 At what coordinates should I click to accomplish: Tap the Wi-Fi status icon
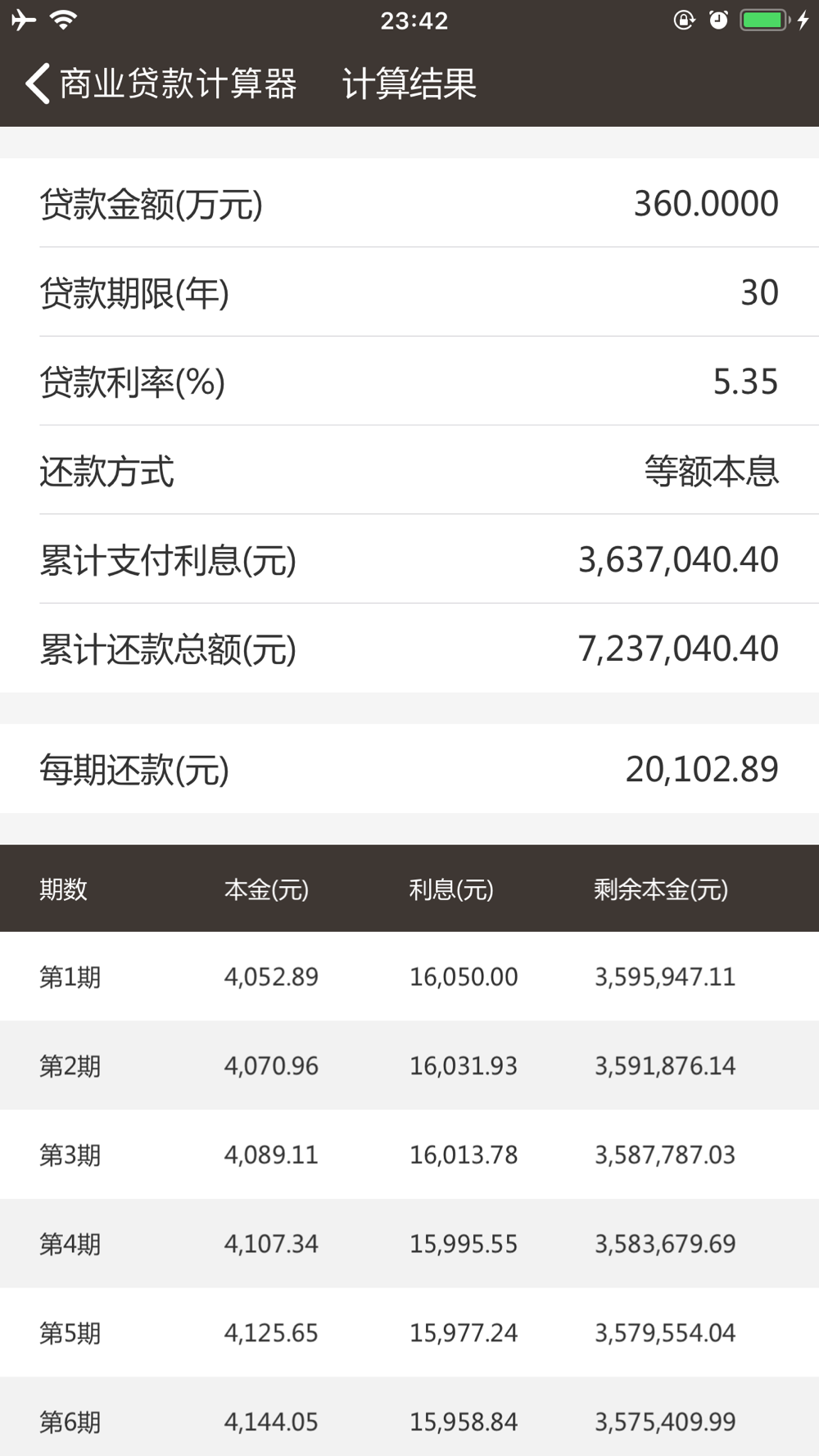64,20
